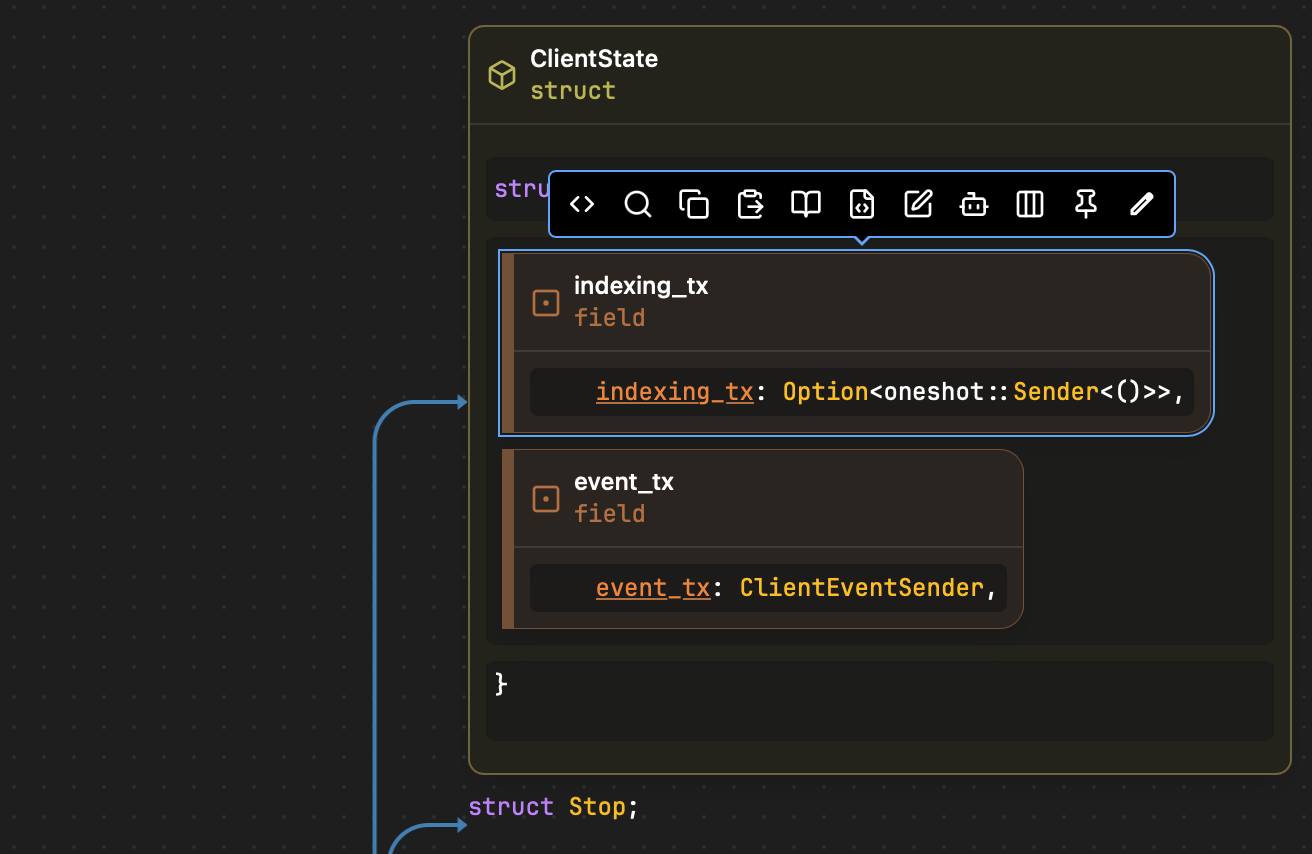This screenshot has width=1312, height=854.
Task: Click the code file icon
Action: (862, 204)
